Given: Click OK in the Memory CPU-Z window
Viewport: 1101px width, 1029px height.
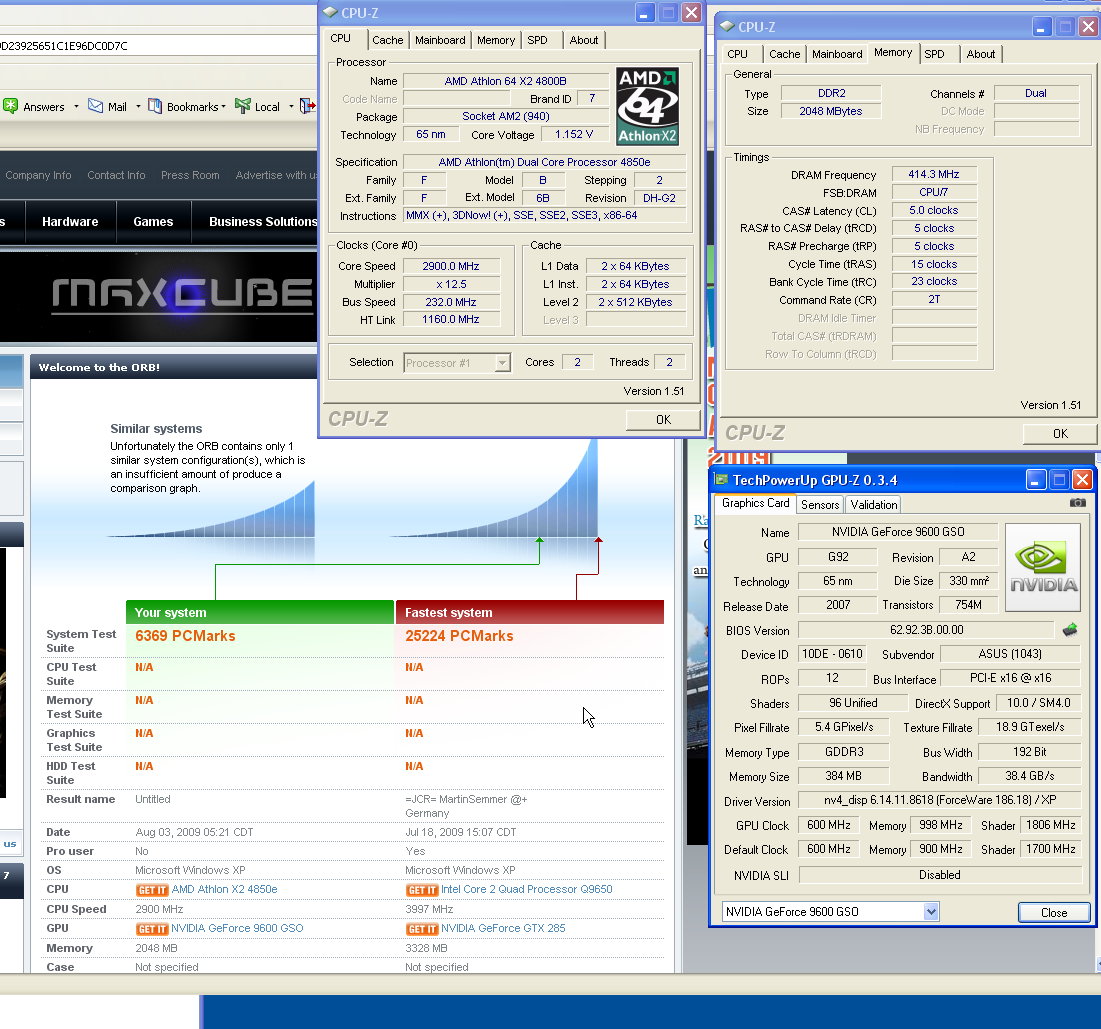Looking at the screenshot, I should point(1060,433).
